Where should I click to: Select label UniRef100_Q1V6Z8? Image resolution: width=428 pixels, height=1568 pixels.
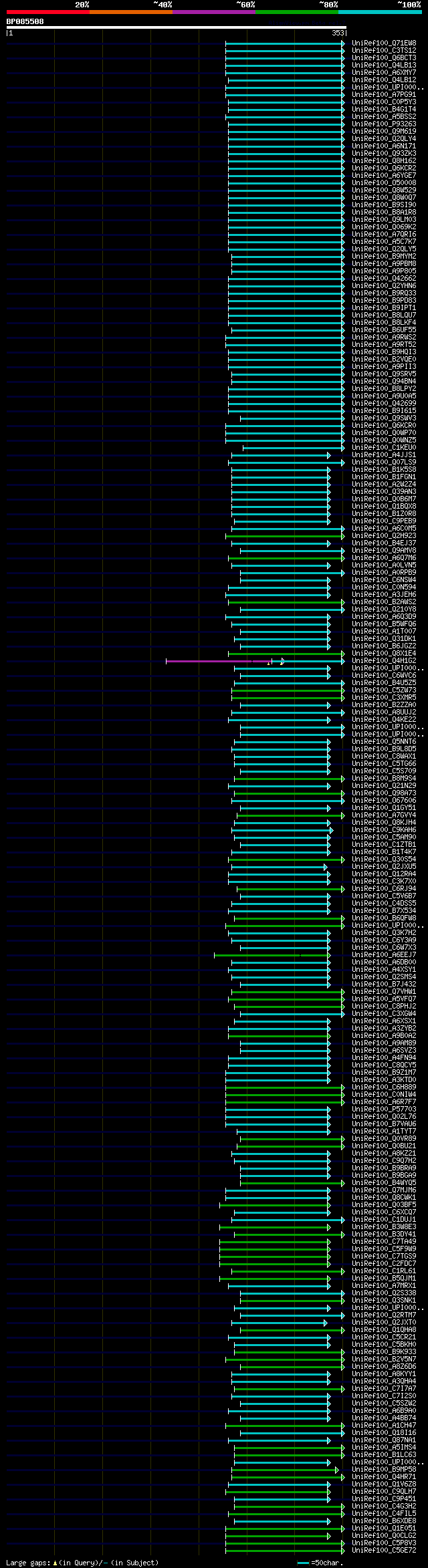pyautogui.click(x=384, y=1484)
